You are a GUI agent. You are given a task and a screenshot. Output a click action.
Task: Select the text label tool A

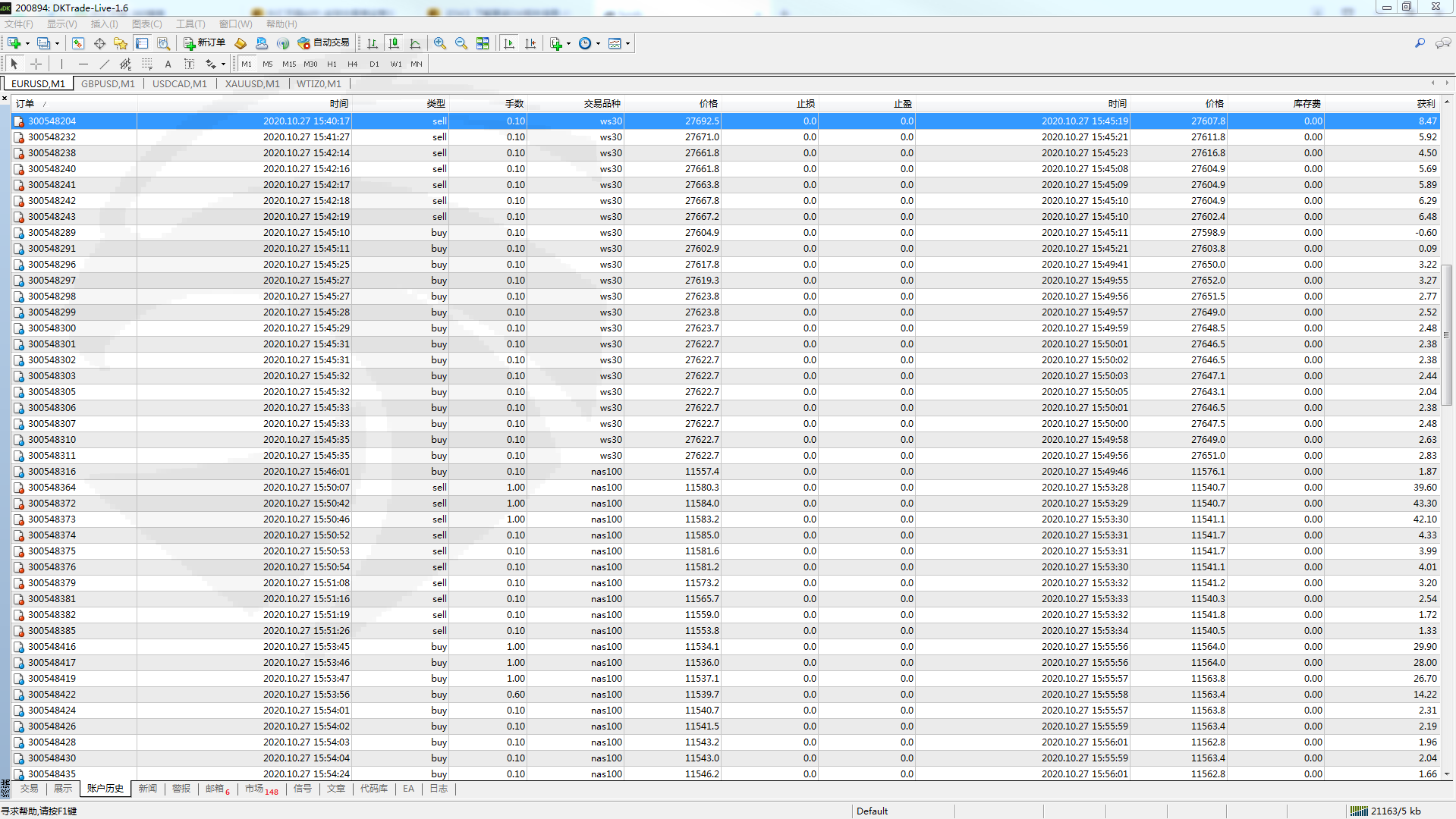tap(168, 64)
